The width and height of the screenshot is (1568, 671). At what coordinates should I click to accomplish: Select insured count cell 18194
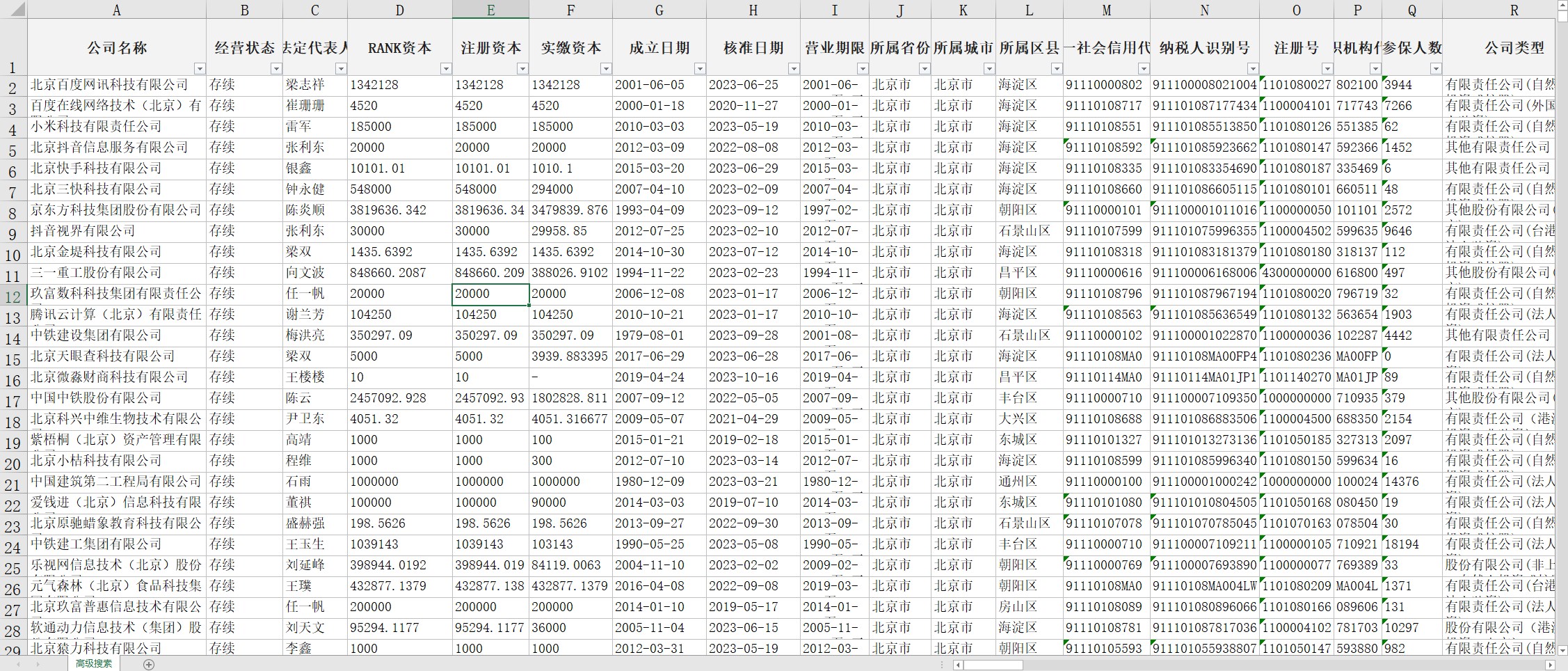[x=1412, y=545]
